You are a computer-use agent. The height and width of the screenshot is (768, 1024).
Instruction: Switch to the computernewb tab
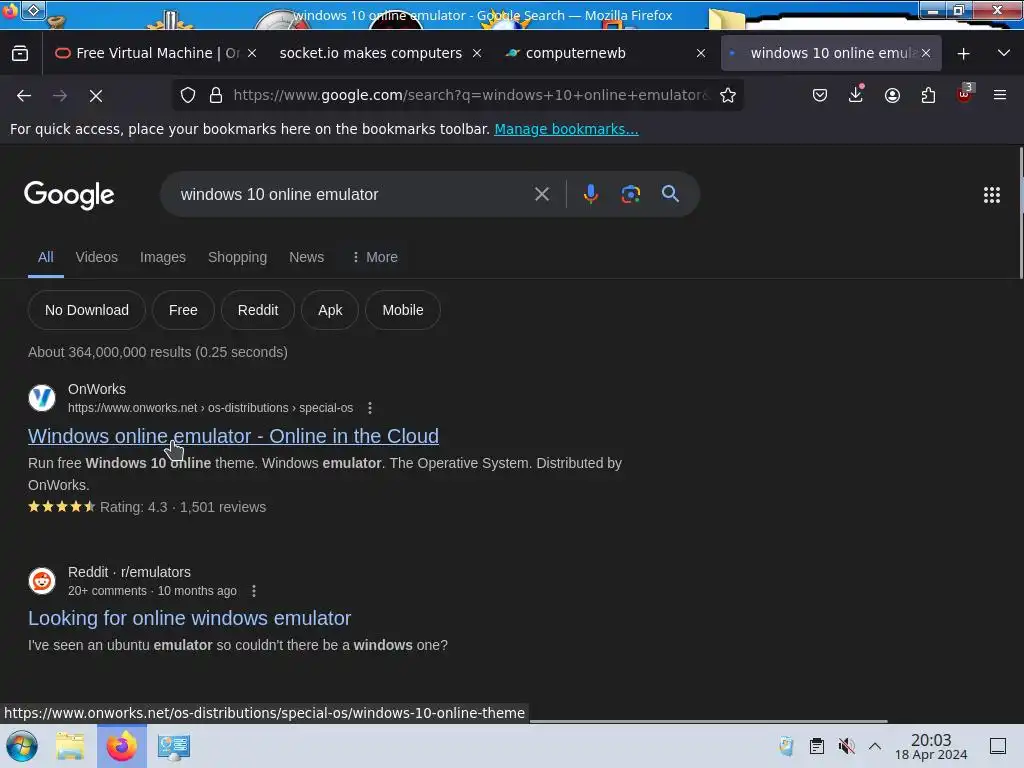[575, 54]
